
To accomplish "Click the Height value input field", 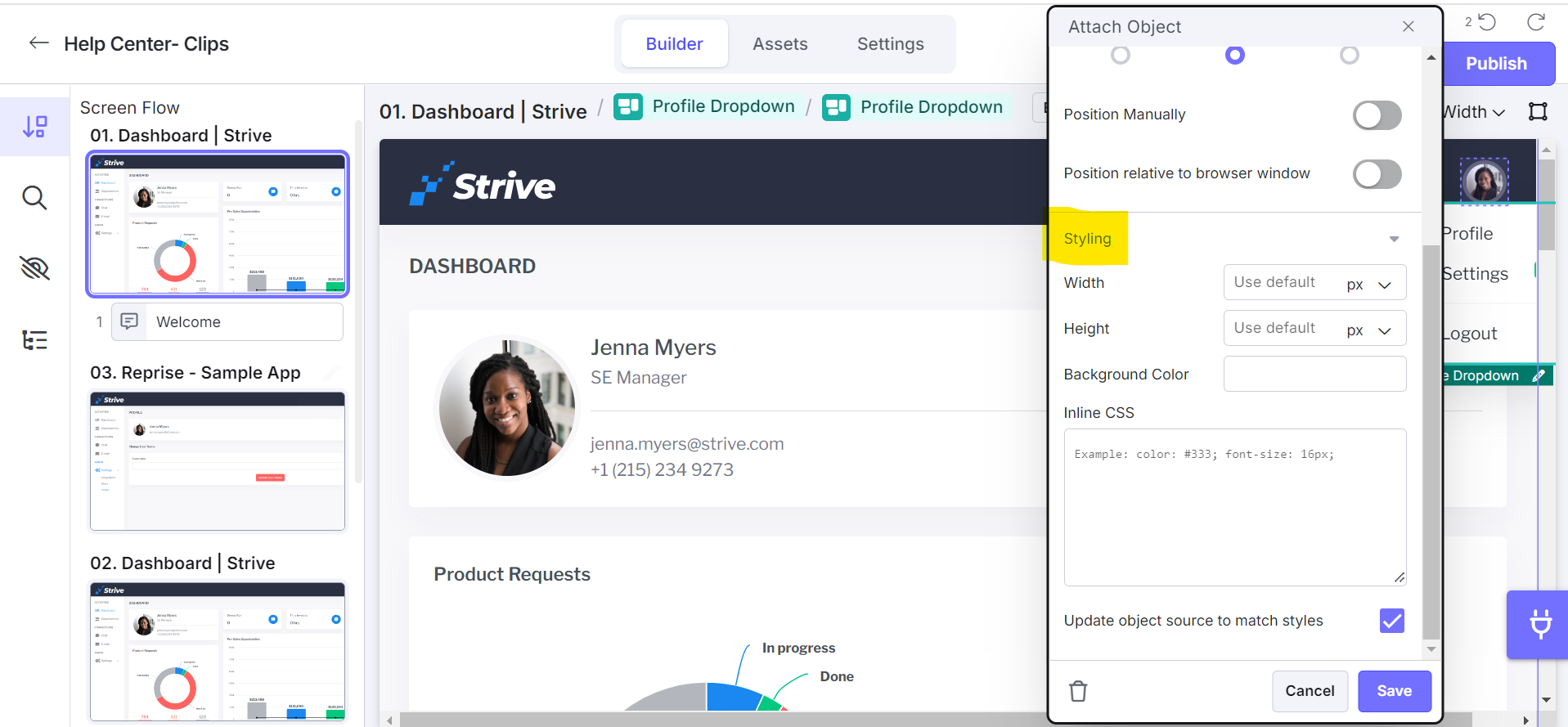I will pyautogui.click(x=1280, y=328).
